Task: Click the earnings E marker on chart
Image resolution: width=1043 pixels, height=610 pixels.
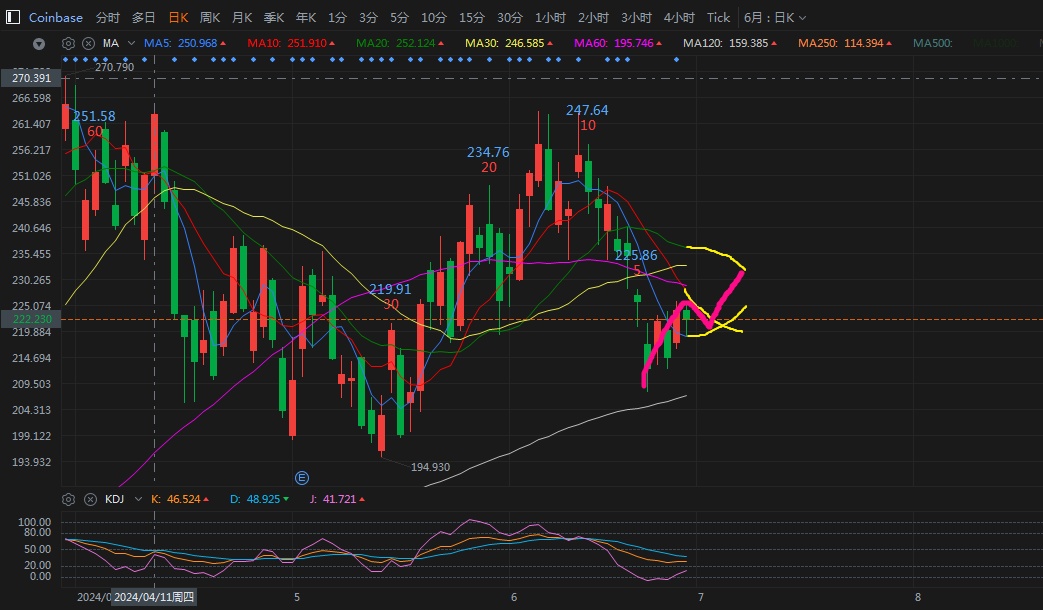Action: click(302, 478)
